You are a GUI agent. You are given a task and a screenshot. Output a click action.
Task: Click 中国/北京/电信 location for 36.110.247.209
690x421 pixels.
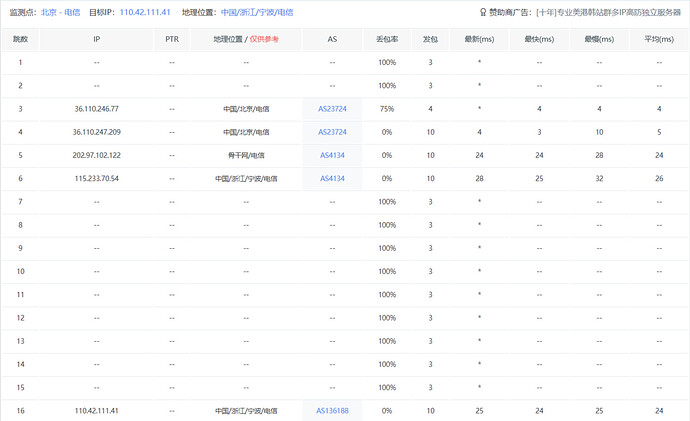[x=246, y=132]
